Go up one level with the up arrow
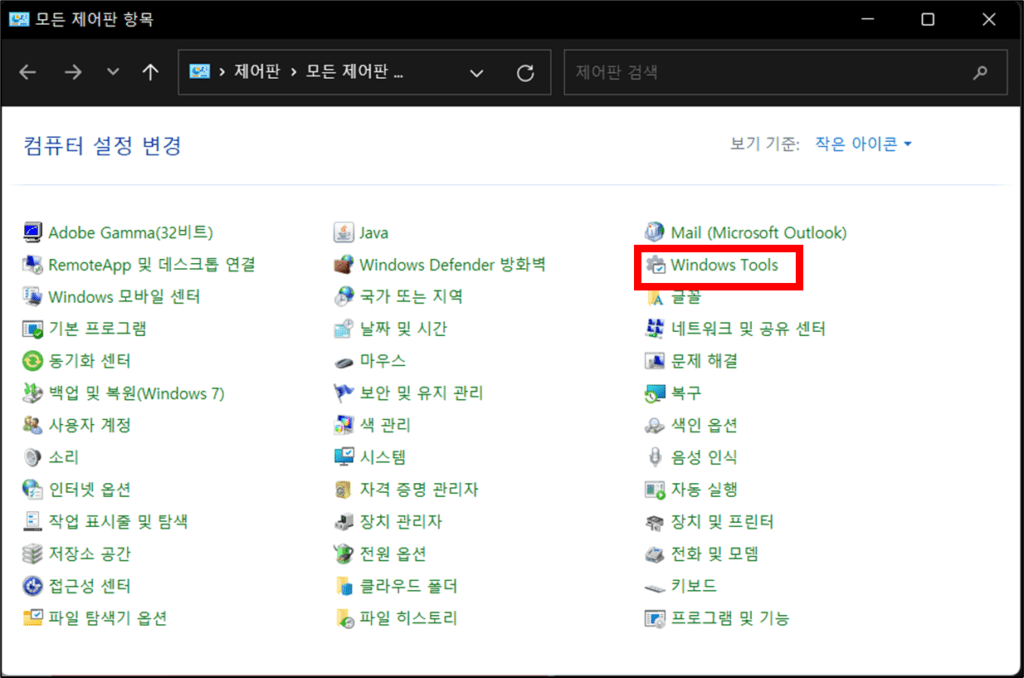 [150, 72]
